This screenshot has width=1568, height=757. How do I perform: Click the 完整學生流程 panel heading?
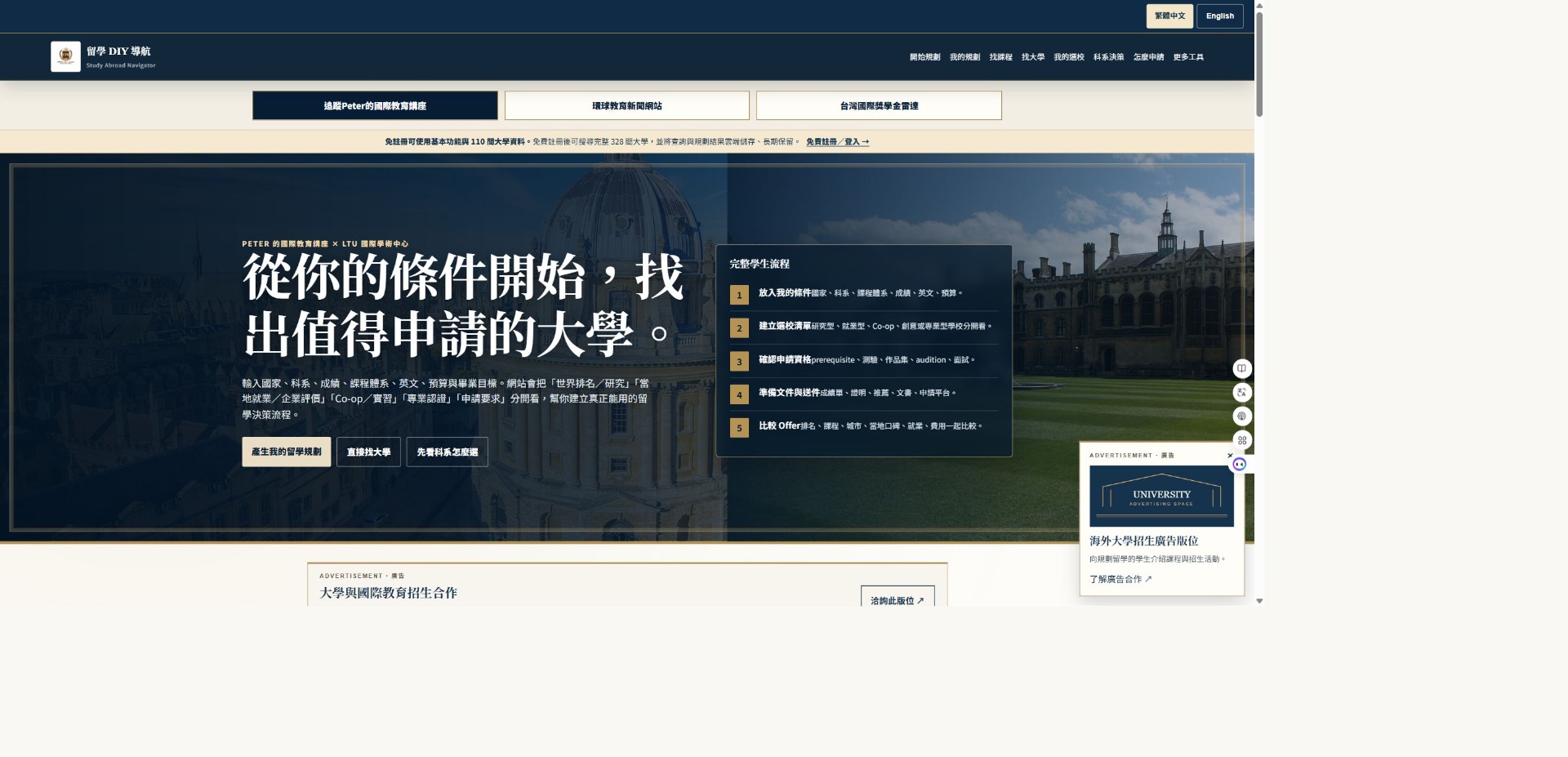tap(759, 264)
